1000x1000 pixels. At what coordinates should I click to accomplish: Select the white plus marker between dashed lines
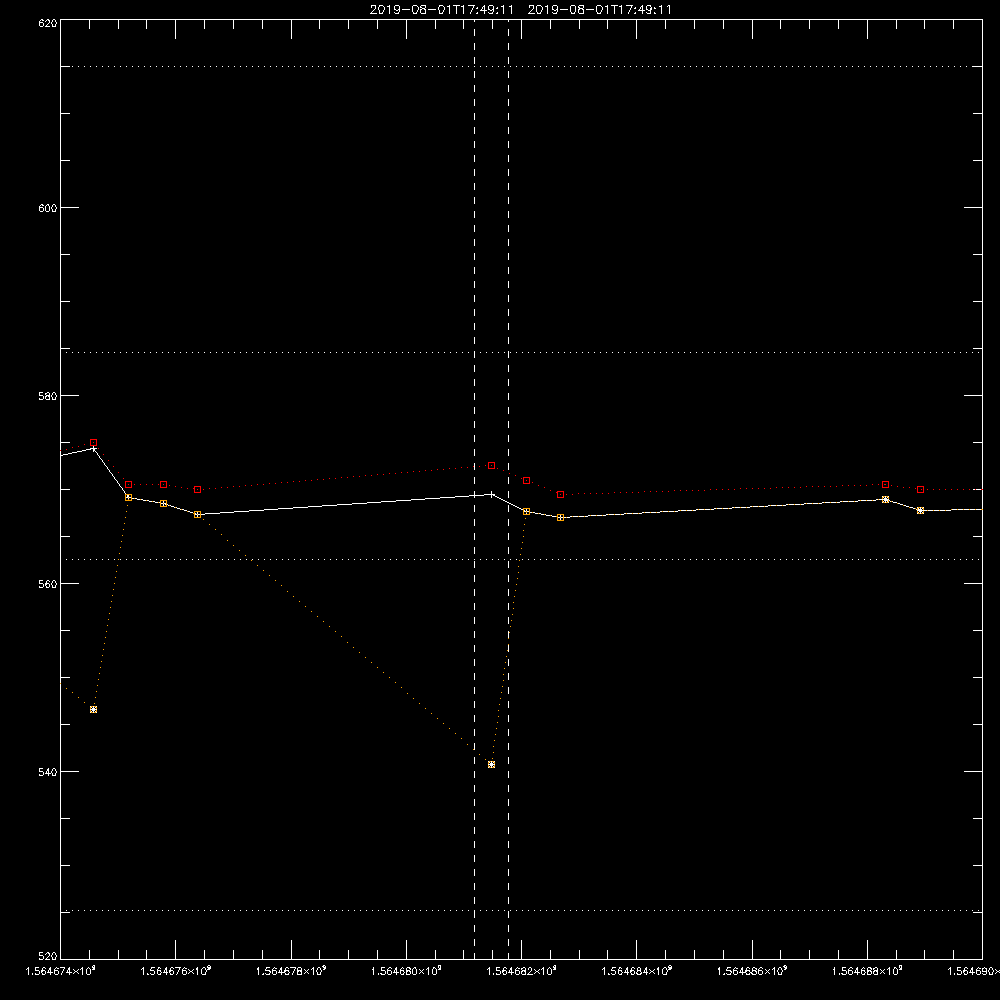point(491,494)
